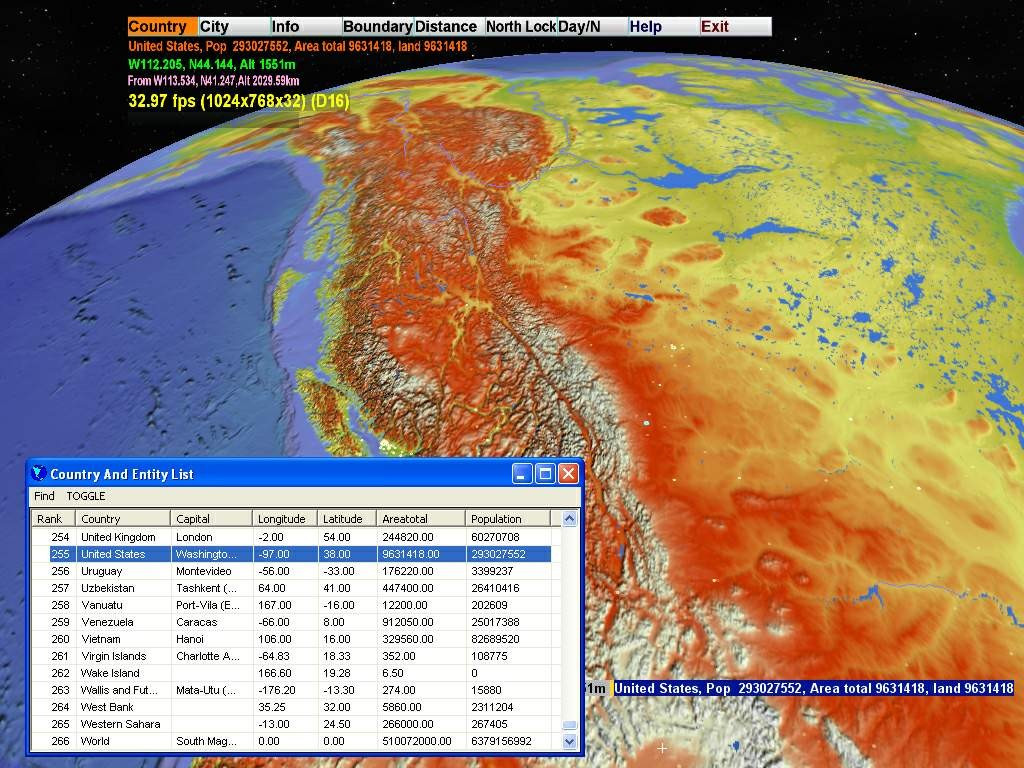Click the list scrollbar thumb
Screen dimensions: 1024x768
click(569, 725)
